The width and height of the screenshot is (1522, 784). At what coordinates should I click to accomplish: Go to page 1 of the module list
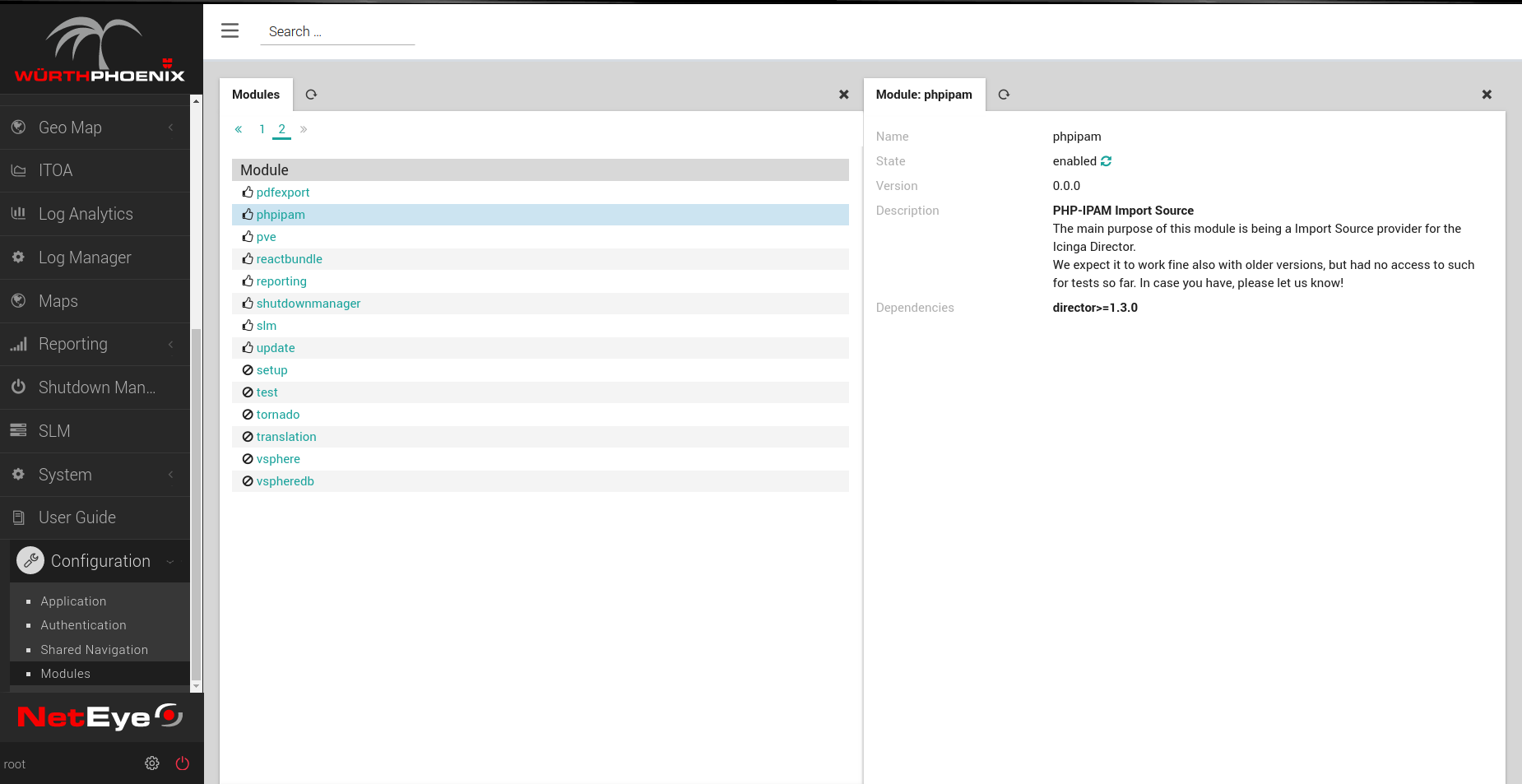click(262, 129)
